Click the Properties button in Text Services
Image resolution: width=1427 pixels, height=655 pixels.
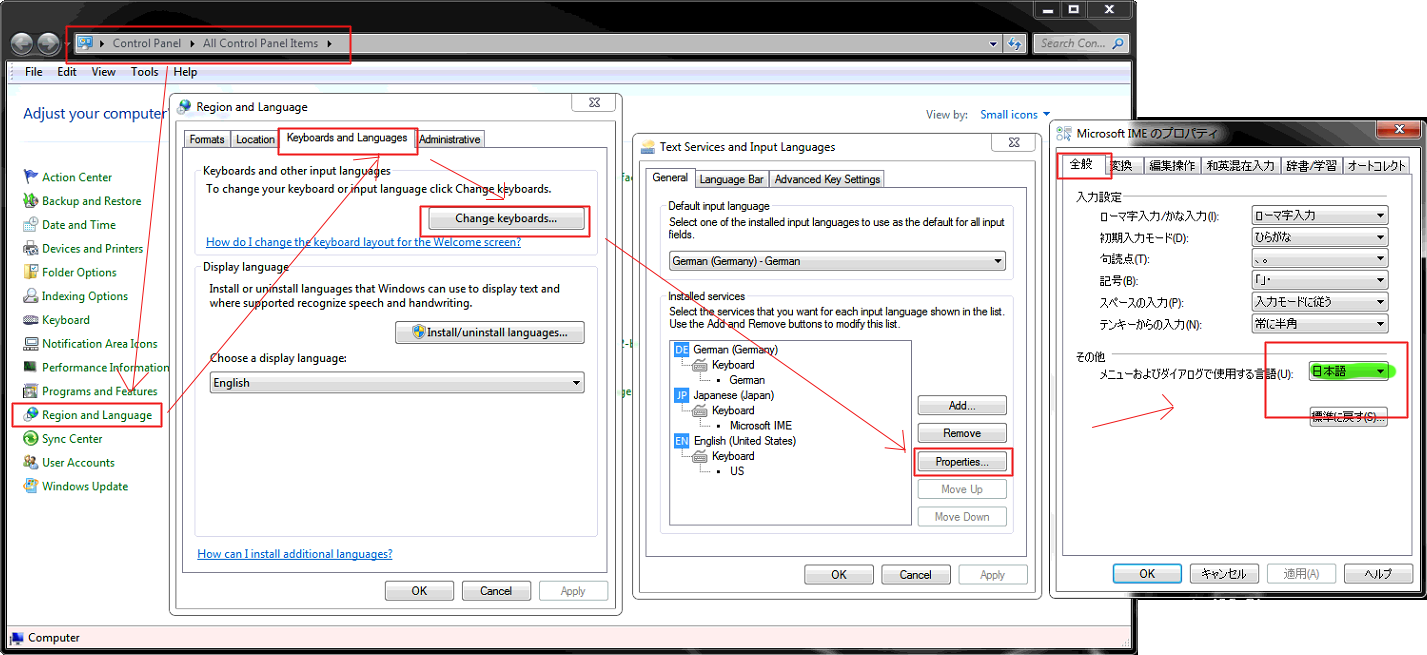(x=962, y=461)
